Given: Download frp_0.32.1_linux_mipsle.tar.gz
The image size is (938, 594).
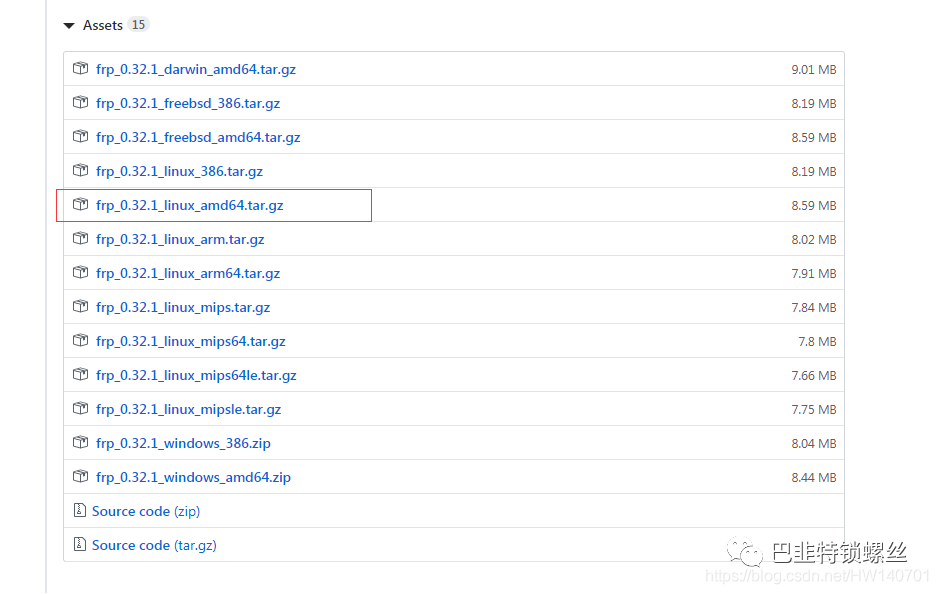Looking at the screenshot, I should (x=188, y=410).
